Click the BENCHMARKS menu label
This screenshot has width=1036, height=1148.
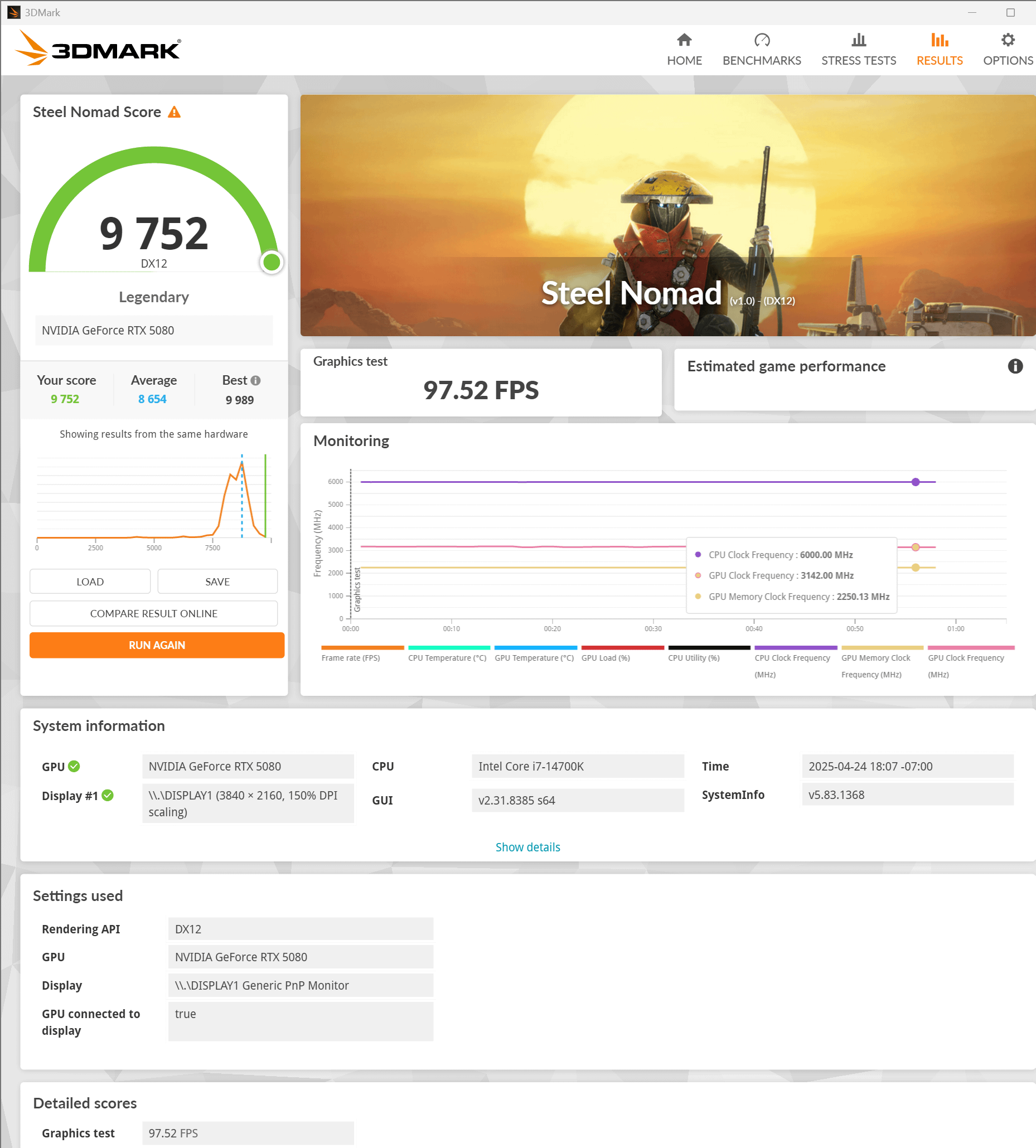(762, 60)
